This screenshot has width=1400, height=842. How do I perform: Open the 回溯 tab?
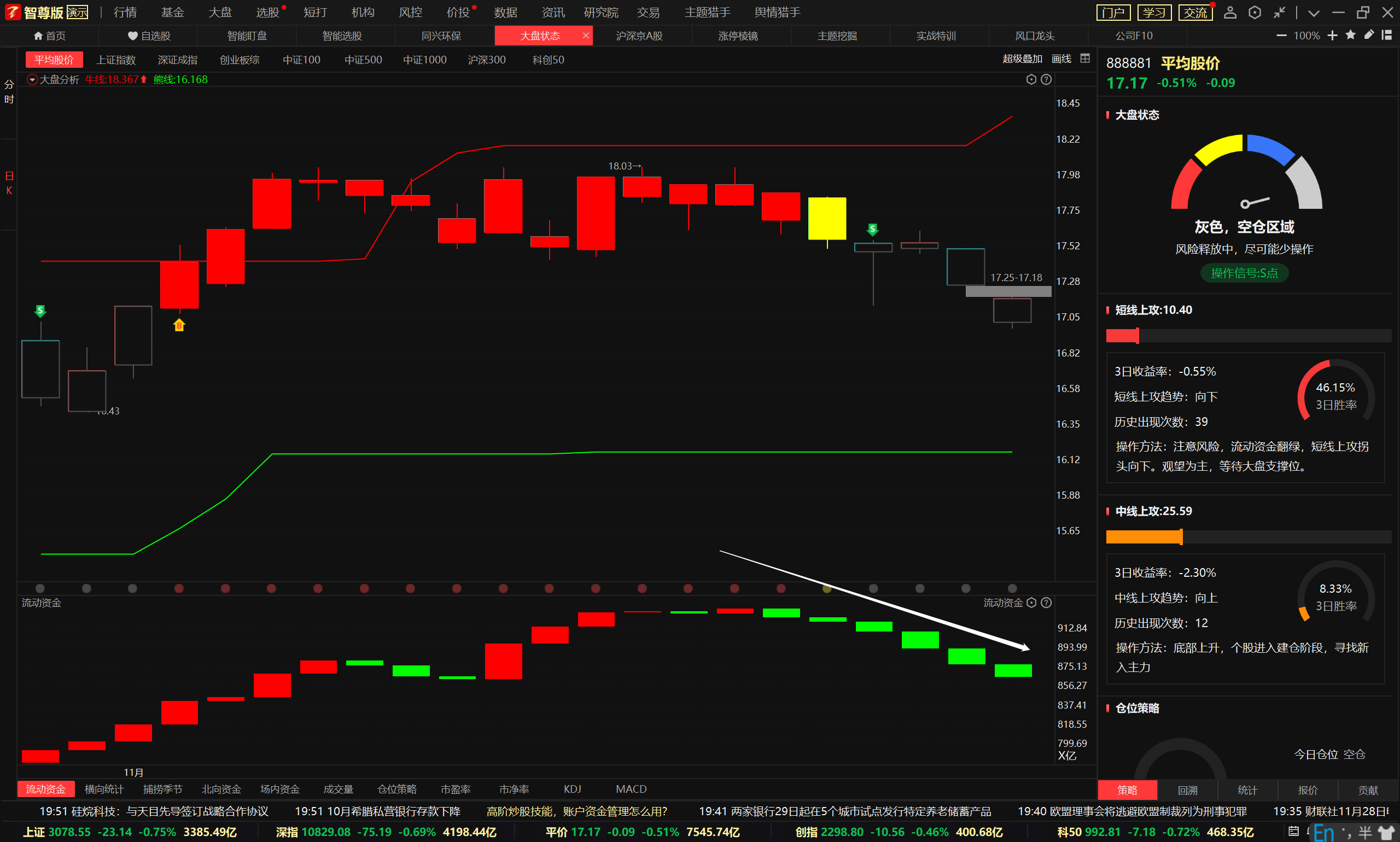[x=1187, y=790]
